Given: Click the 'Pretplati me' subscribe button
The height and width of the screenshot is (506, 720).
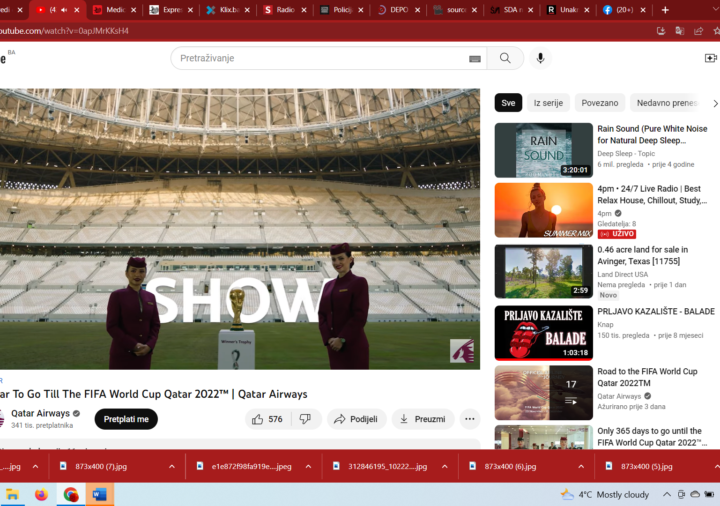Looking at the screenshot, I should click(x=126, y=419).
